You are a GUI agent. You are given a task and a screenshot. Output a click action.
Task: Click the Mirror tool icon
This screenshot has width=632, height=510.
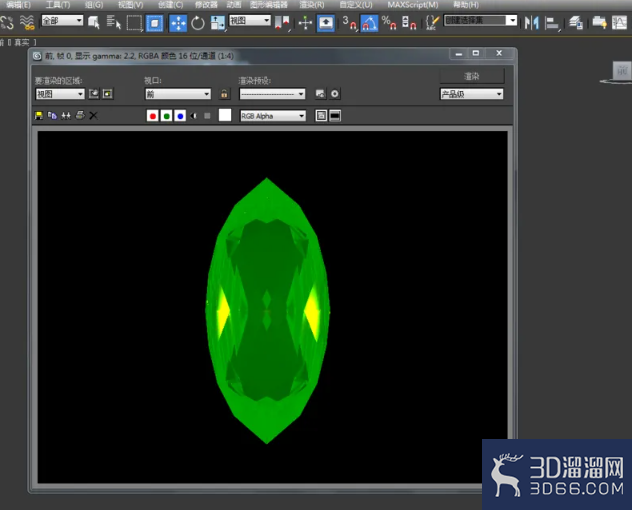pyautogui.click(x=531, y=23)
